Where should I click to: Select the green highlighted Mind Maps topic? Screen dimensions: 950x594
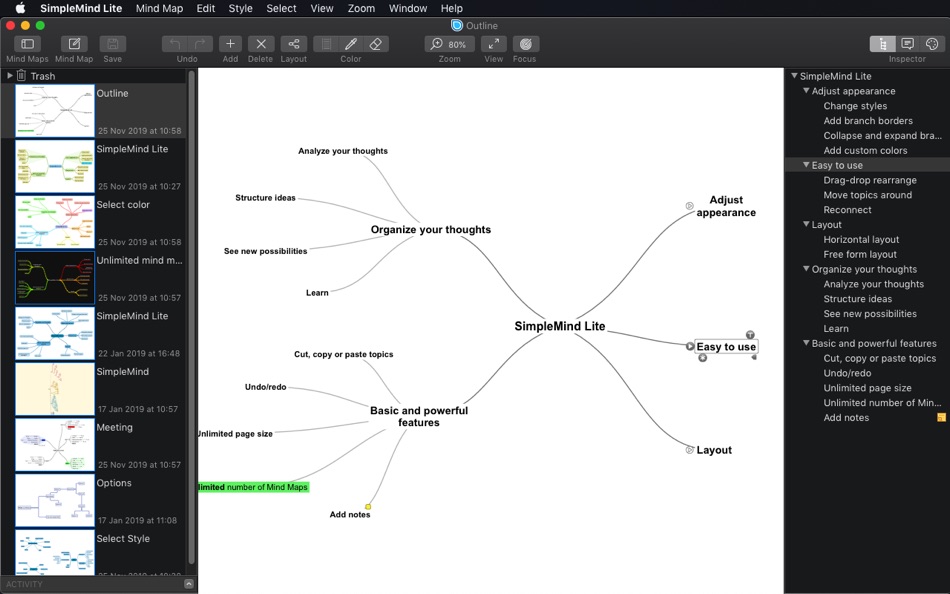pyautogui.click(x=254, y=487)
